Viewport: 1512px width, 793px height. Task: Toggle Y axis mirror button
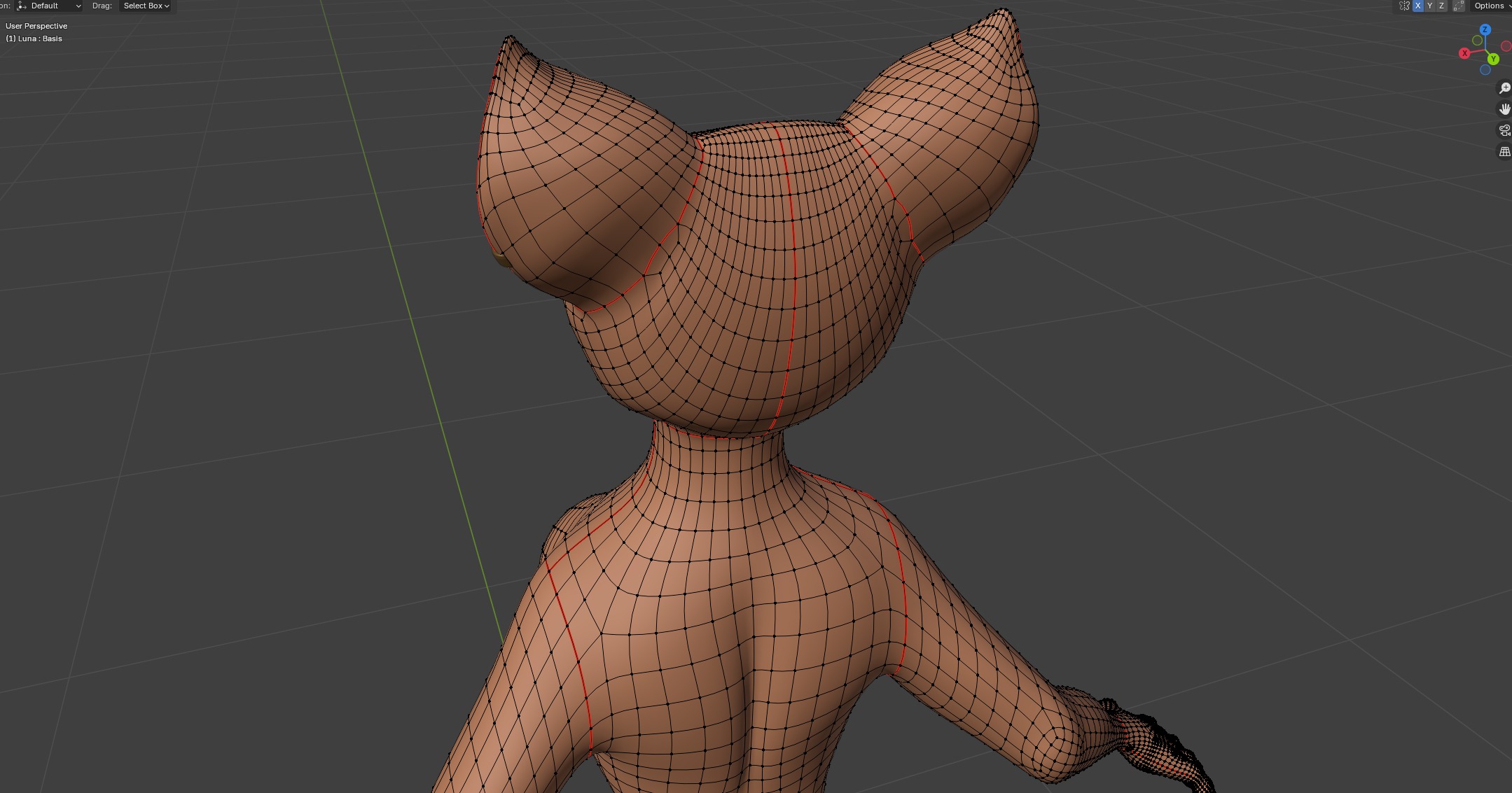(x=1430, y=6)
